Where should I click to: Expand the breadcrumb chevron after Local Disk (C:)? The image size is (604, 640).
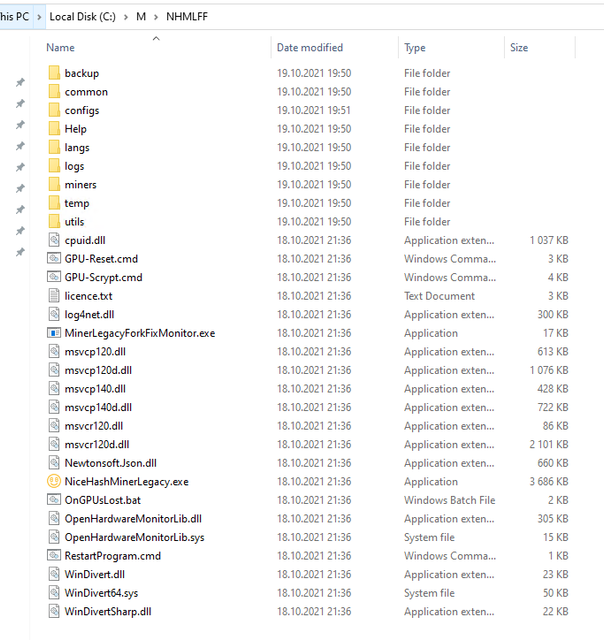click(126, 17)
